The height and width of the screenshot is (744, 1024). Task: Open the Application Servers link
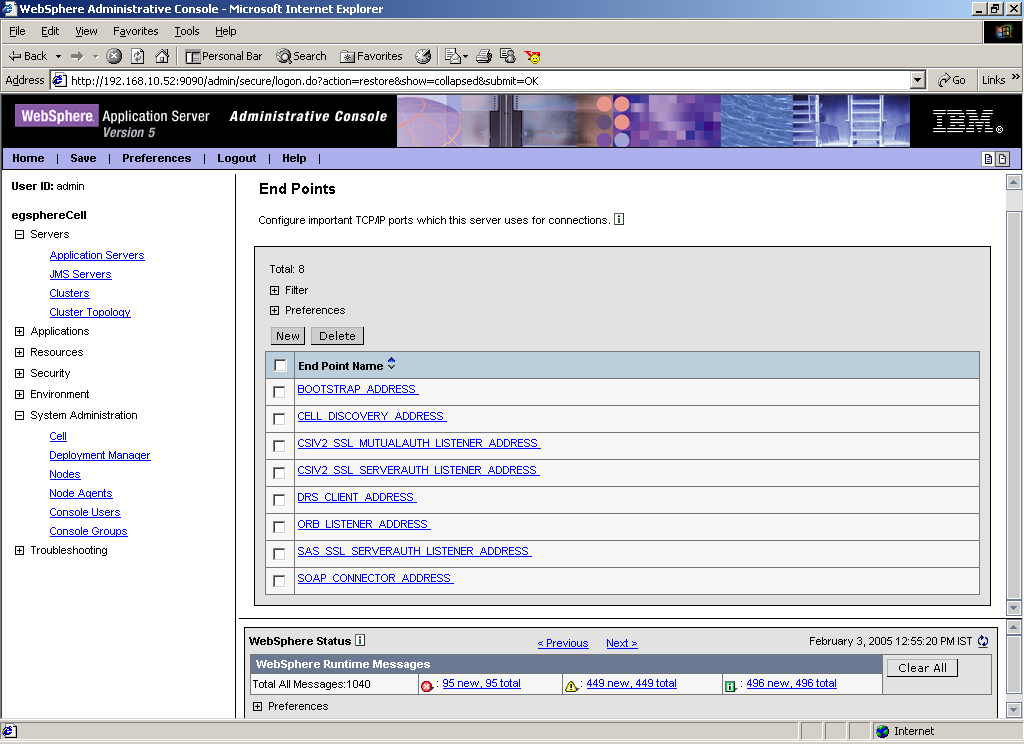tap(97, 255)
